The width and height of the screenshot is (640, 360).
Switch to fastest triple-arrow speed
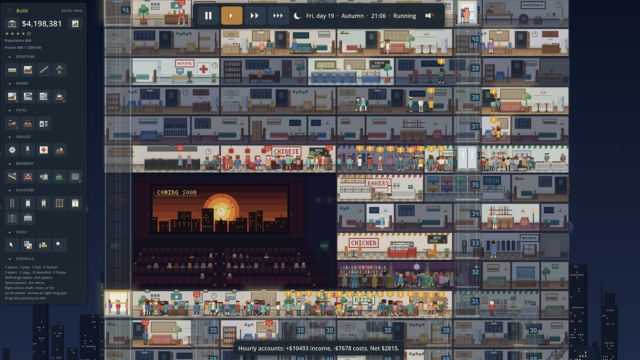coord(278,16)
